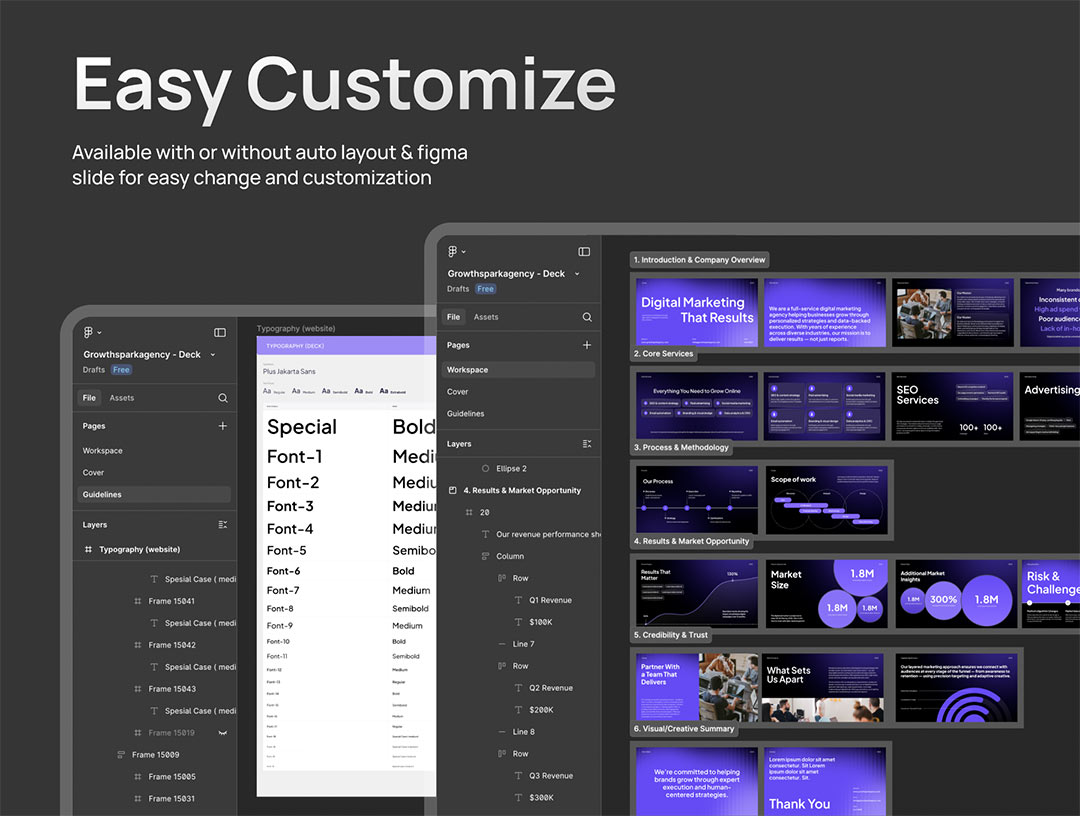Open the Workspace page in the left window
1080x816 pixels.
coord(103,451)
